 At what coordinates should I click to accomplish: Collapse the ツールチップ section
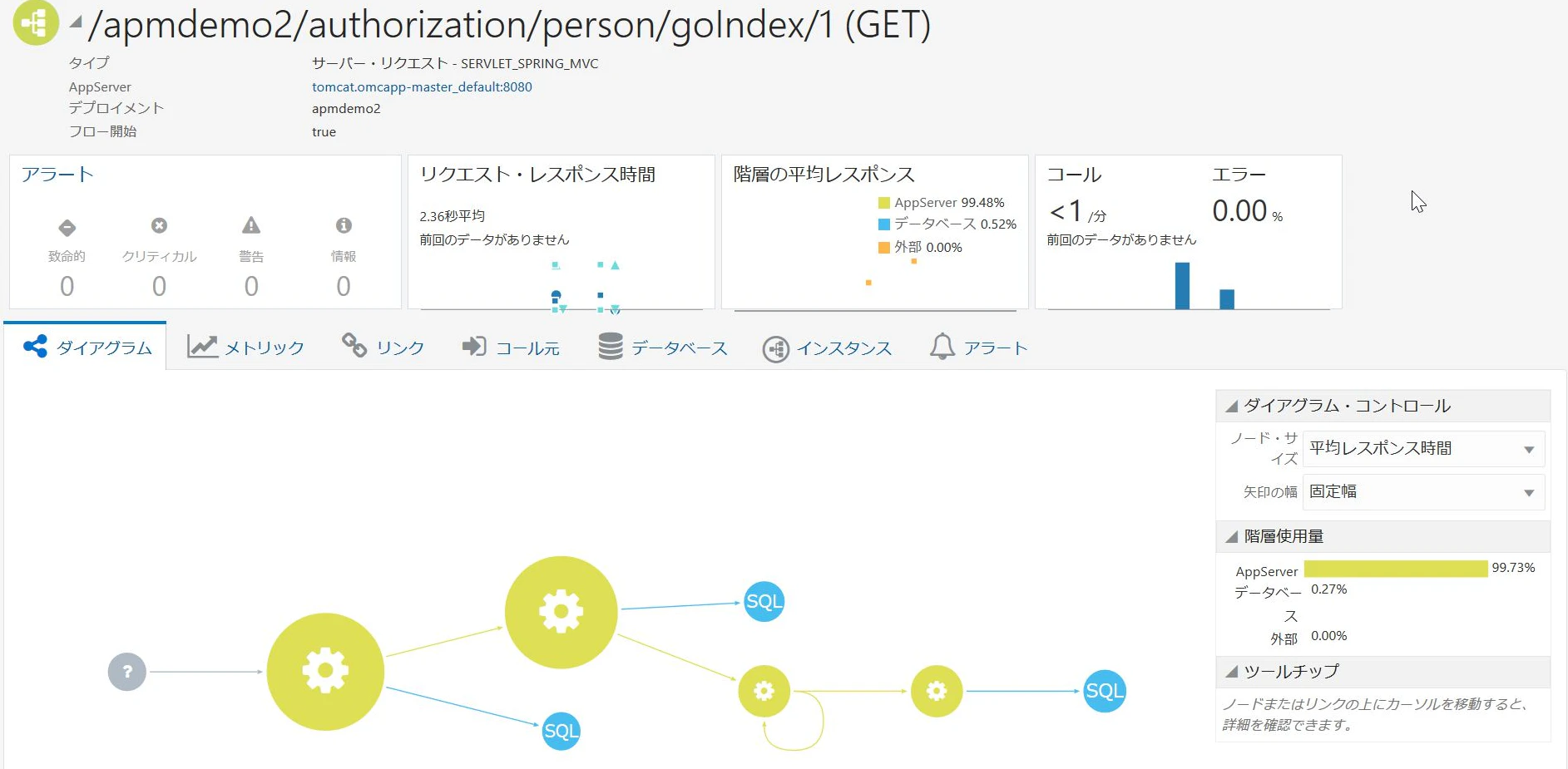pos(1231,672)
